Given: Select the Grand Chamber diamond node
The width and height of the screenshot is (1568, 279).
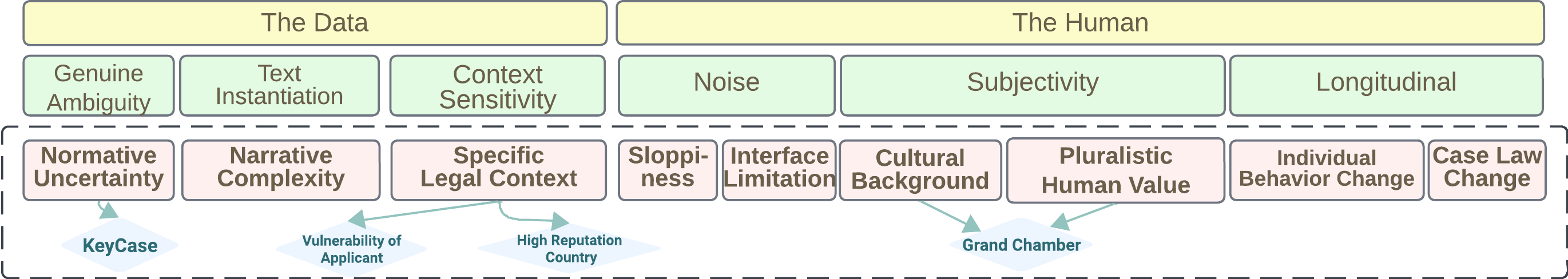Looking at the screenshot, I should click(1021, 245).
